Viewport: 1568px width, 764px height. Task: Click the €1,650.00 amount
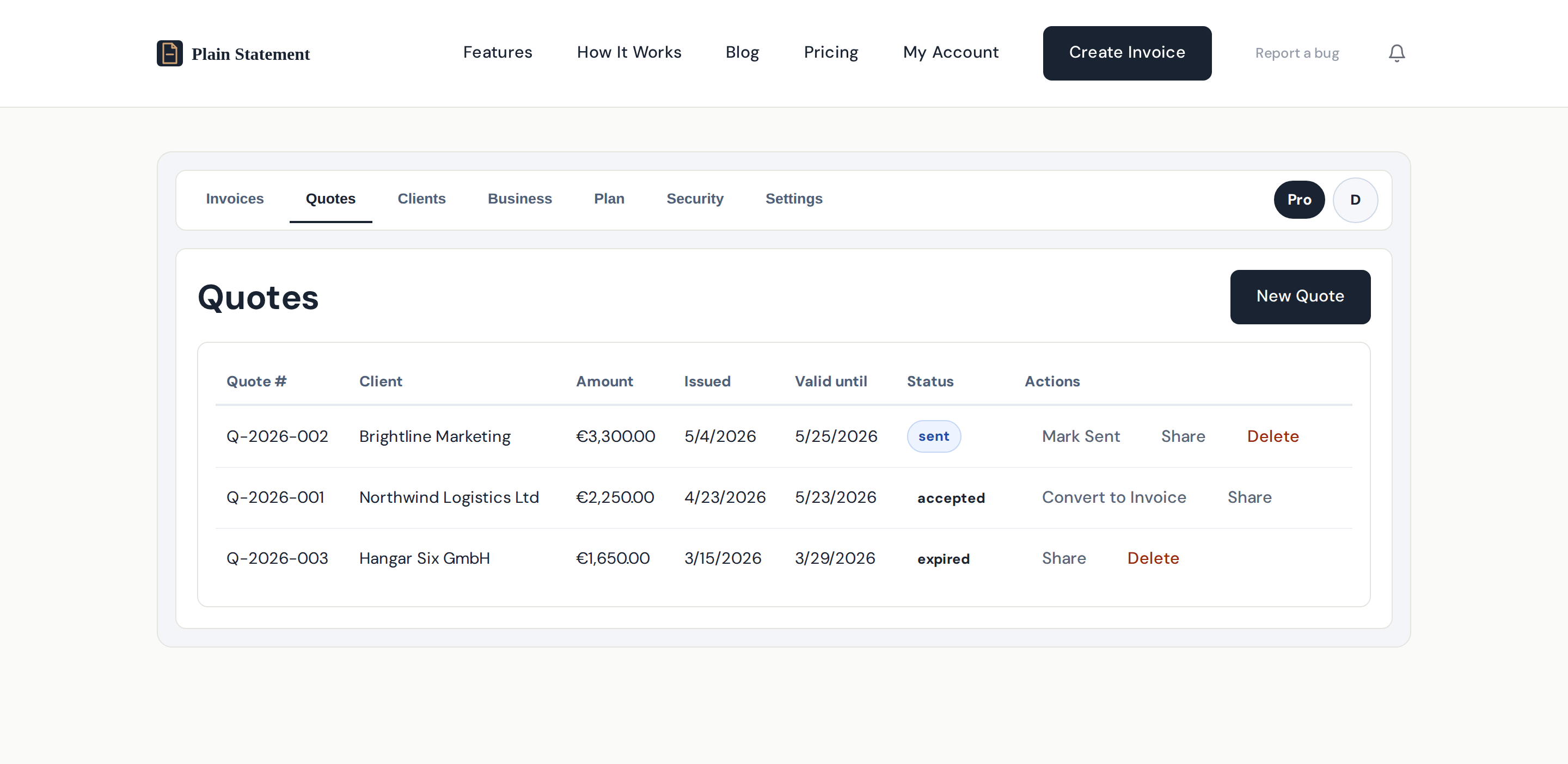[x=612, y=558]
